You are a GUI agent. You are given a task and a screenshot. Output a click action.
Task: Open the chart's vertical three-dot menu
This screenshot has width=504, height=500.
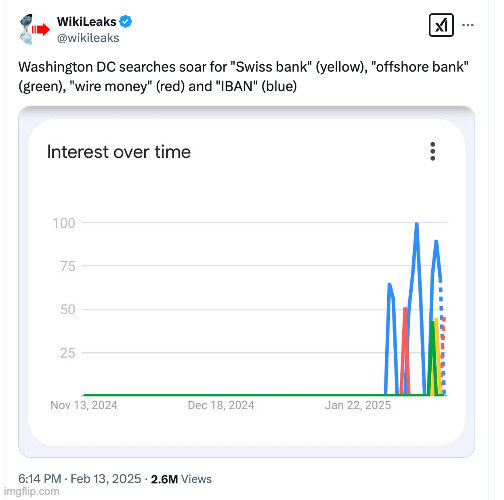click(432, 151)
